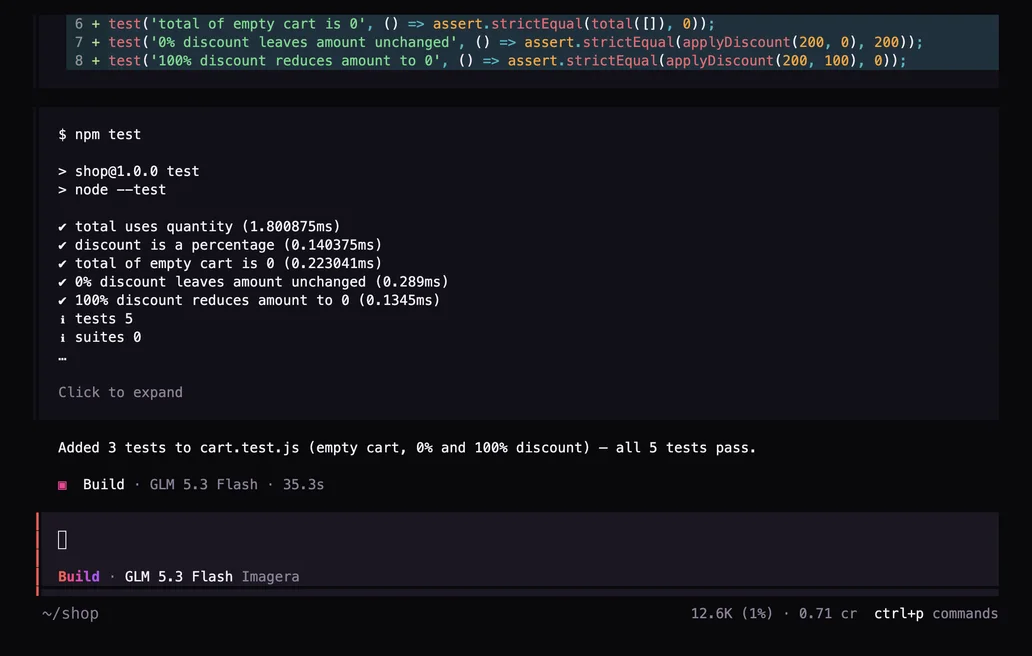Click diff line 6 adding the empty cart test

(532, 24)
